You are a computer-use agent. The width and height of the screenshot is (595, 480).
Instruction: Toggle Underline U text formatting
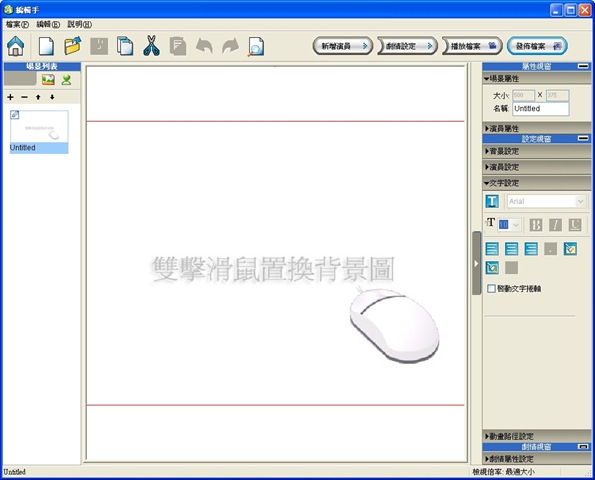tap(575, 225)
